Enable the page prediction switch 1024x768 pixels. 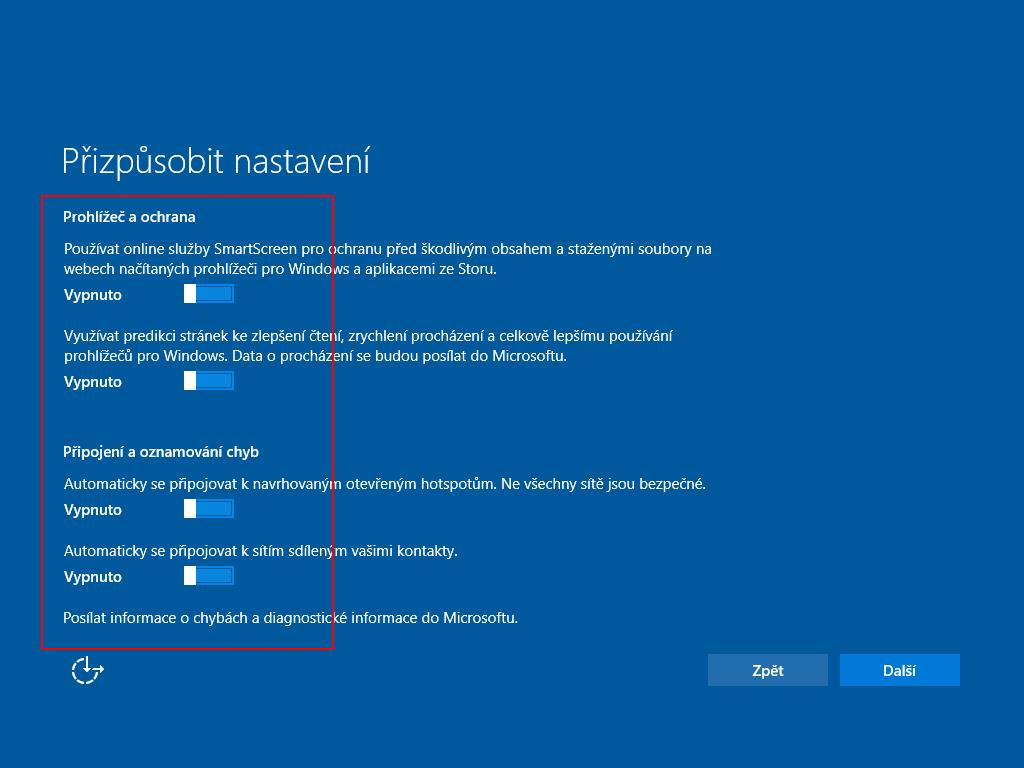pos(208,381)
